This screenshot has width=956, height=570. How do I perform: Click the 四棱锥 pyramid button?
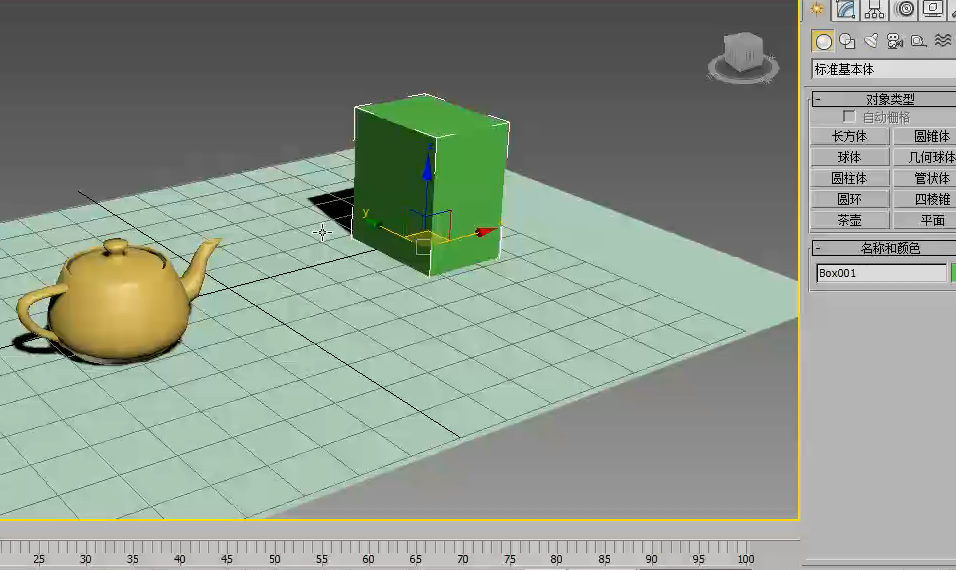coord(925,199)
